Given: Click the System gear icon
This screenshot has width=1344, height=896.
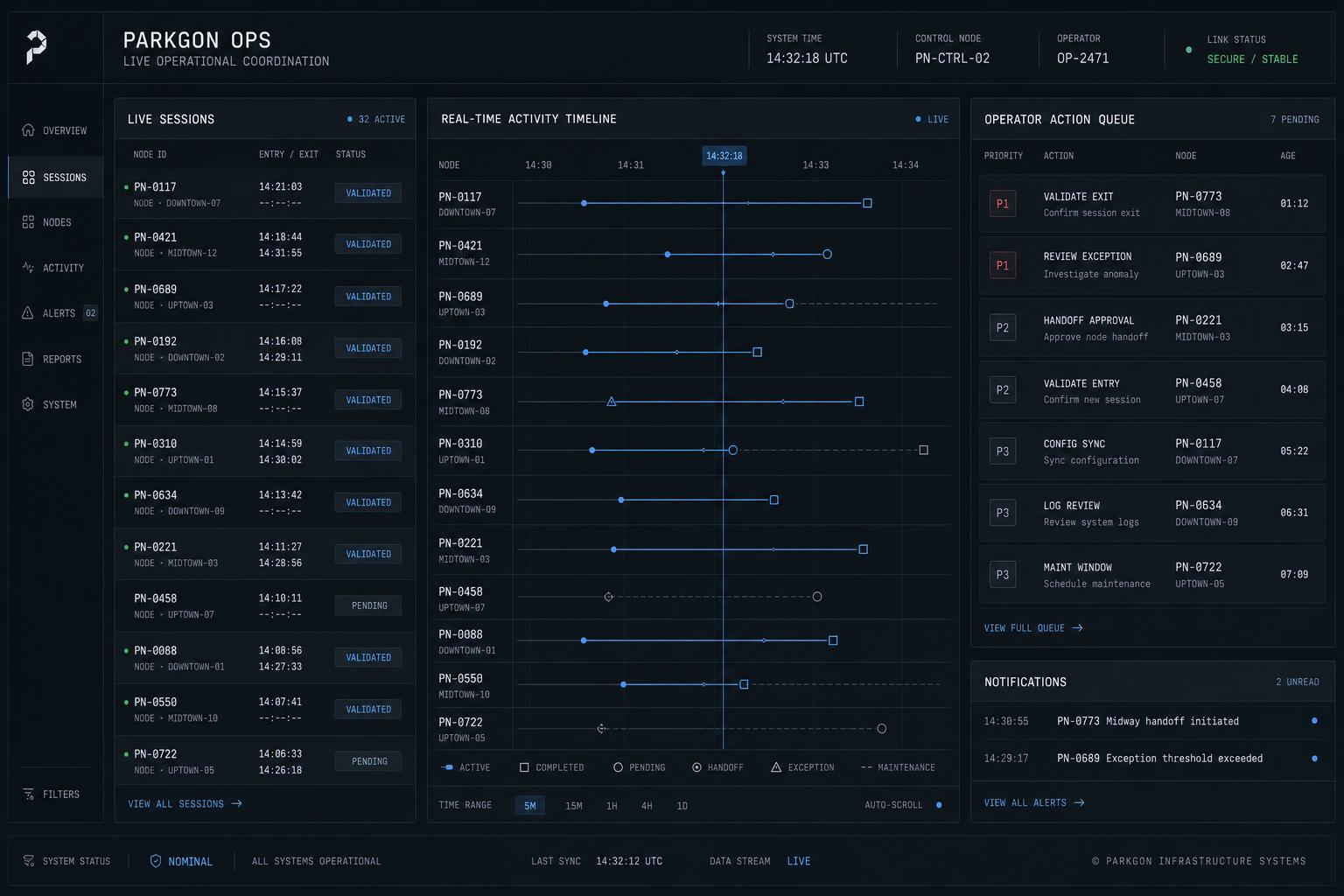Looking at the screenshot, I should pyautogui.click(x=28, y=404).
